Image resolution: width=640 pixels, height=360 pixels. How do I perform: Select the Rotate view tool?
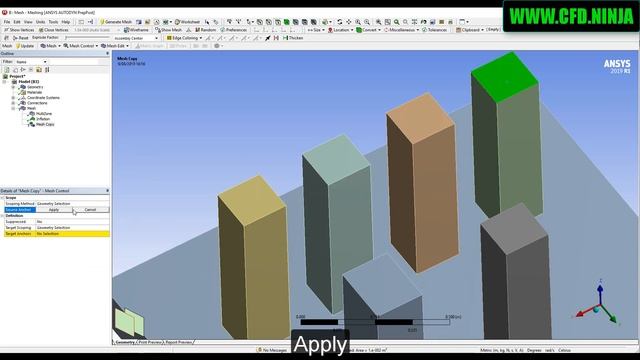tap(340, 22)
